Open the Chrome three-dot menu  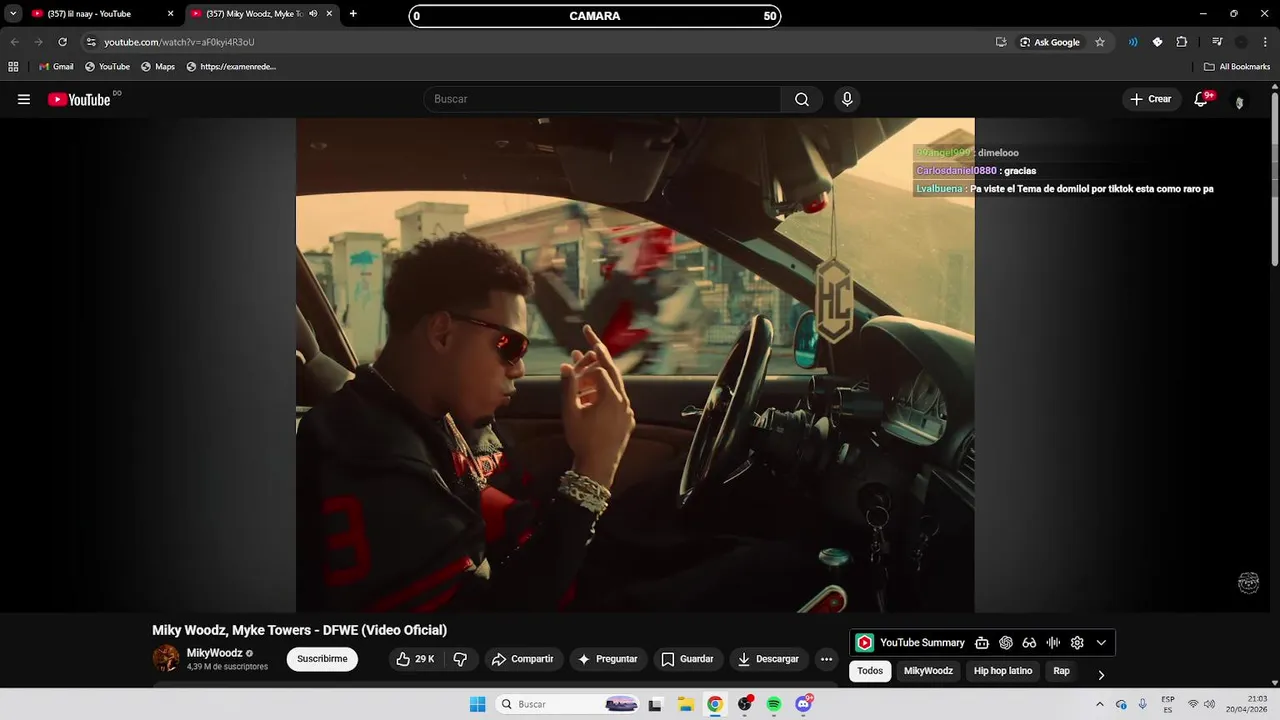coord(1265,42)
